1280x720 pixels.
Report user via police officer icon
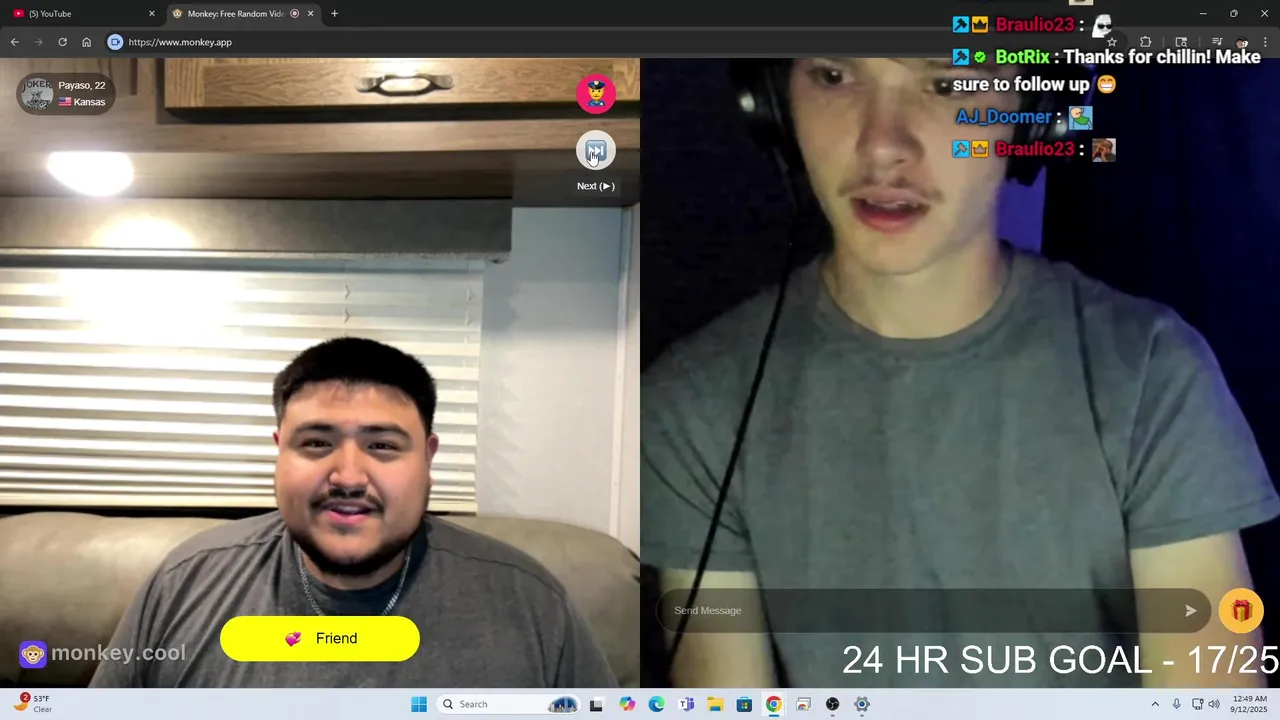[x=596, y=94]
